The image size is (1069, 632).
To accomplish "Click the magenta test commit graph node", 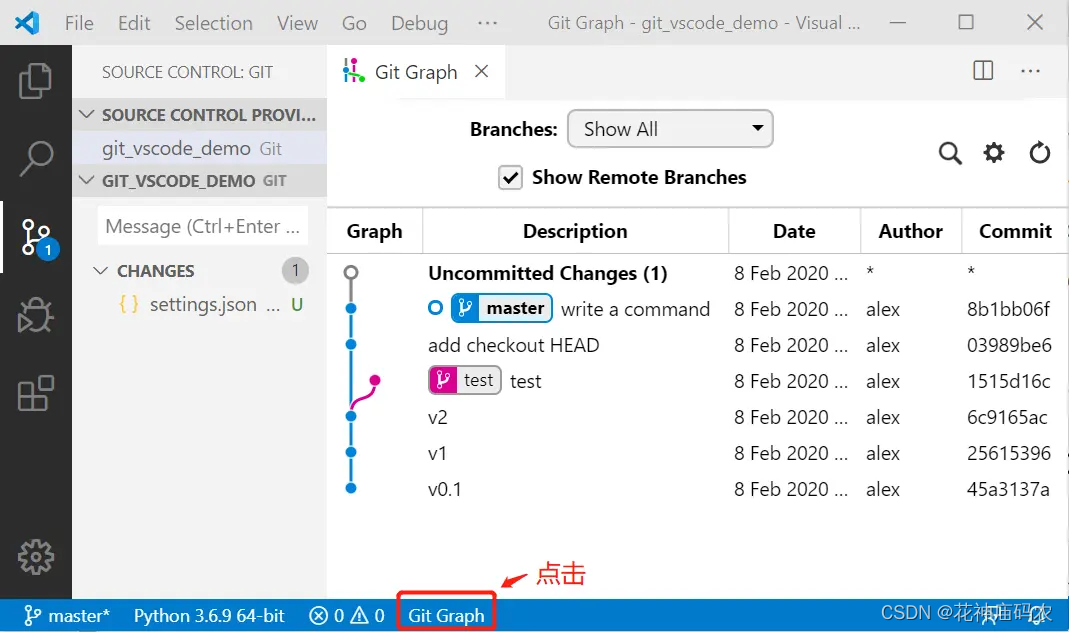I will (374, 380).
